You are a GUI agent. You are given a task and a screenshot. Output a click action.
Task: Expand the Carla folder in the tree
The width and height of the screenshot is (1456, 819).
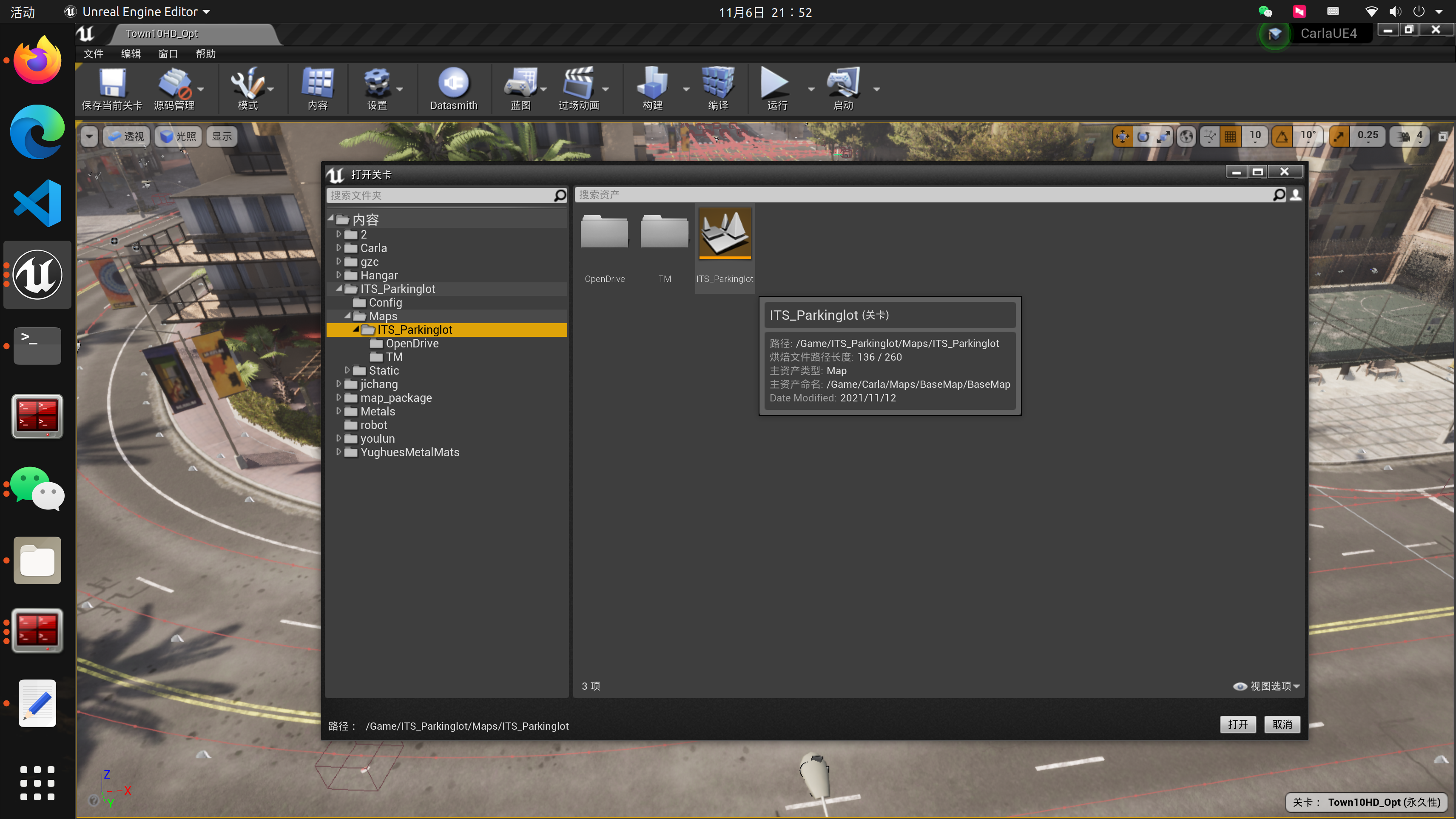point(338,248)
